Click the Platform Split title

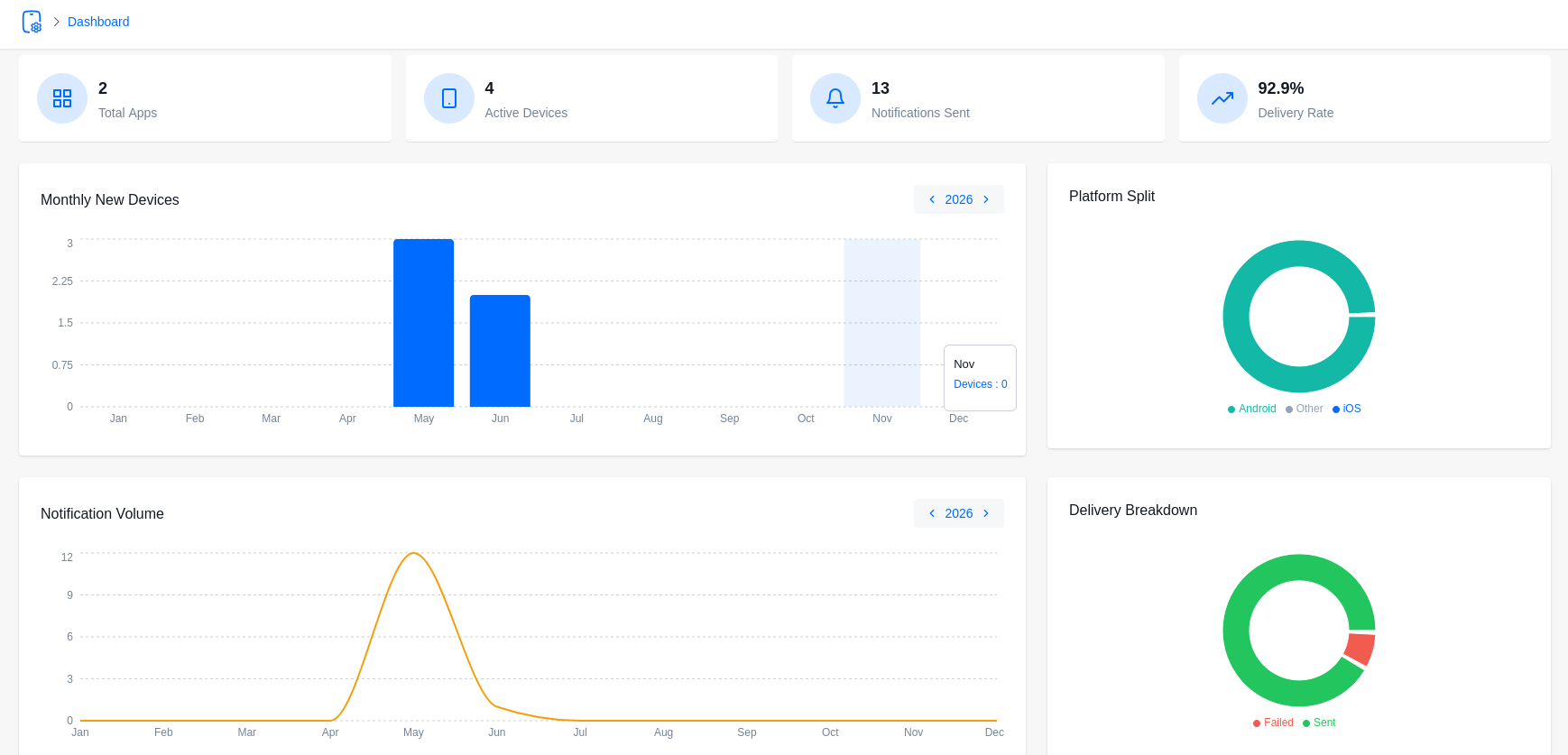[x=1111, y=196]
